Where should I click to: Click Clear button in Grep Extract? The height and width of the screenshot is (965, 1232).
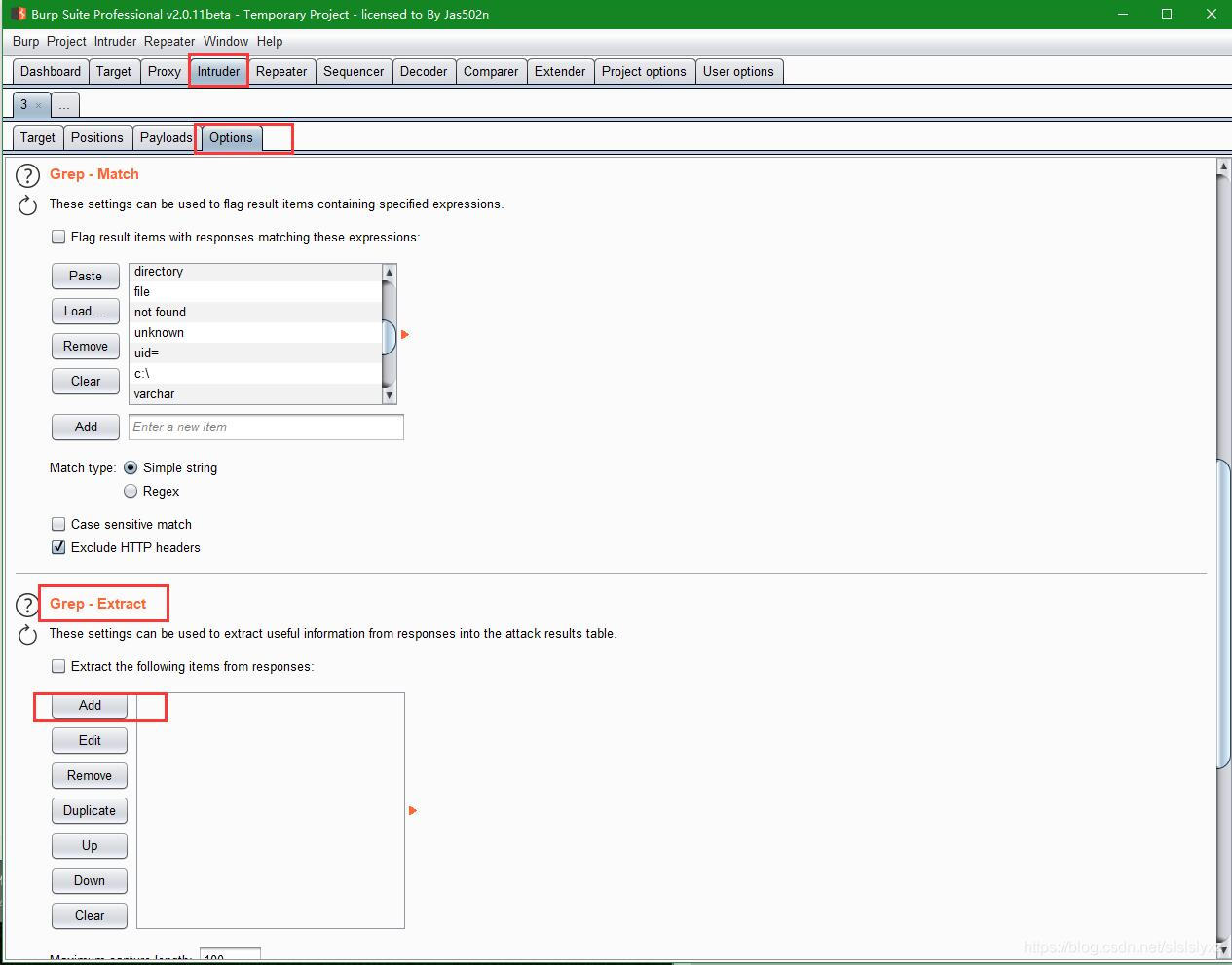click(90, 915)
